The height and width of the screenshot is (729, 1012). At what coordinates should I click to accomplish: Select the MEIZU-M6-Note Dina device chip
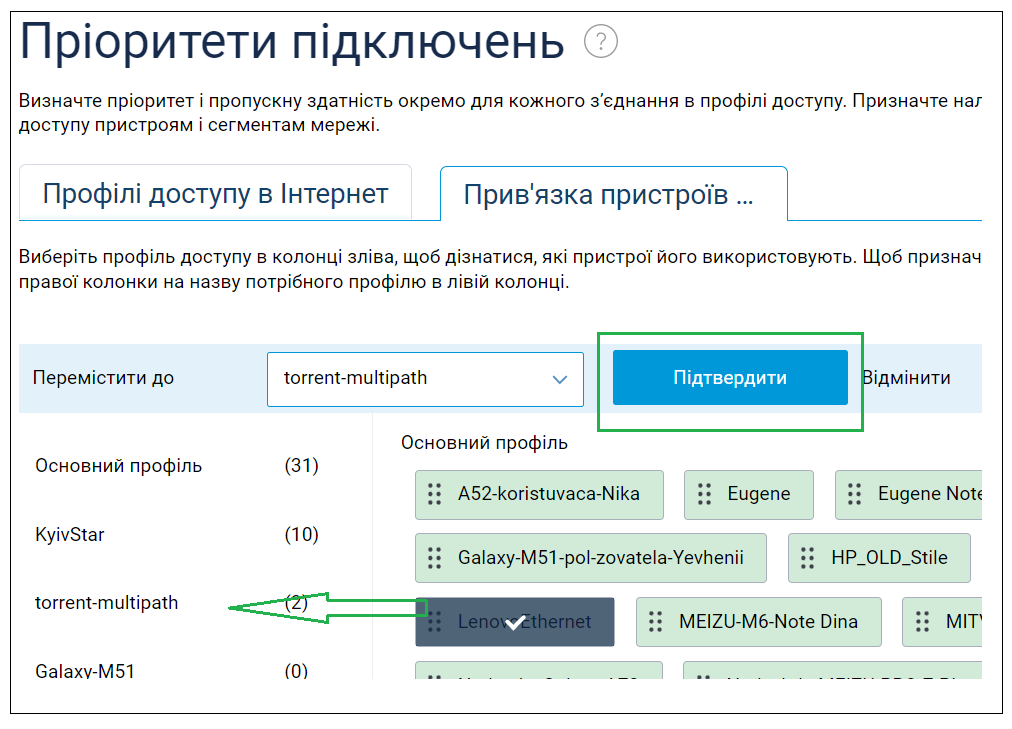pos(759,622)
